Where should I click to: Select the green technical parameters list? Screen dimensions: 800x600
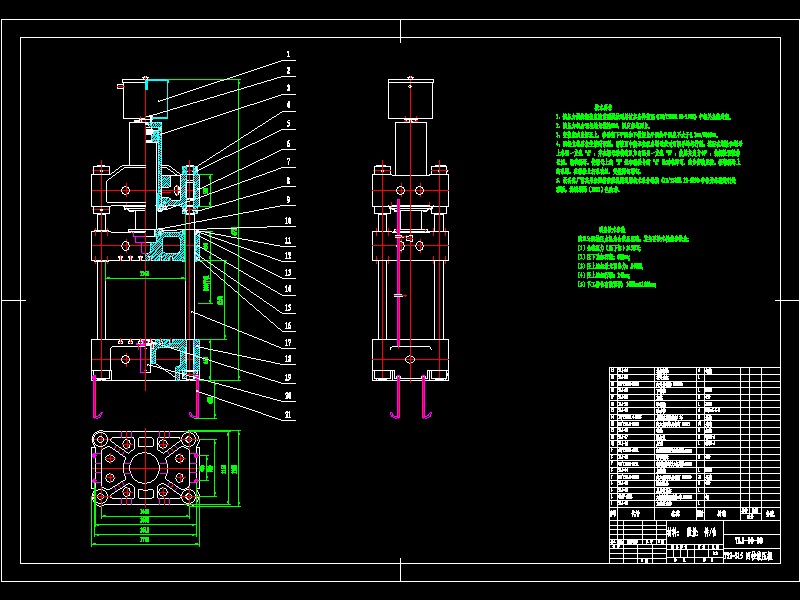[x=633, y=258]
